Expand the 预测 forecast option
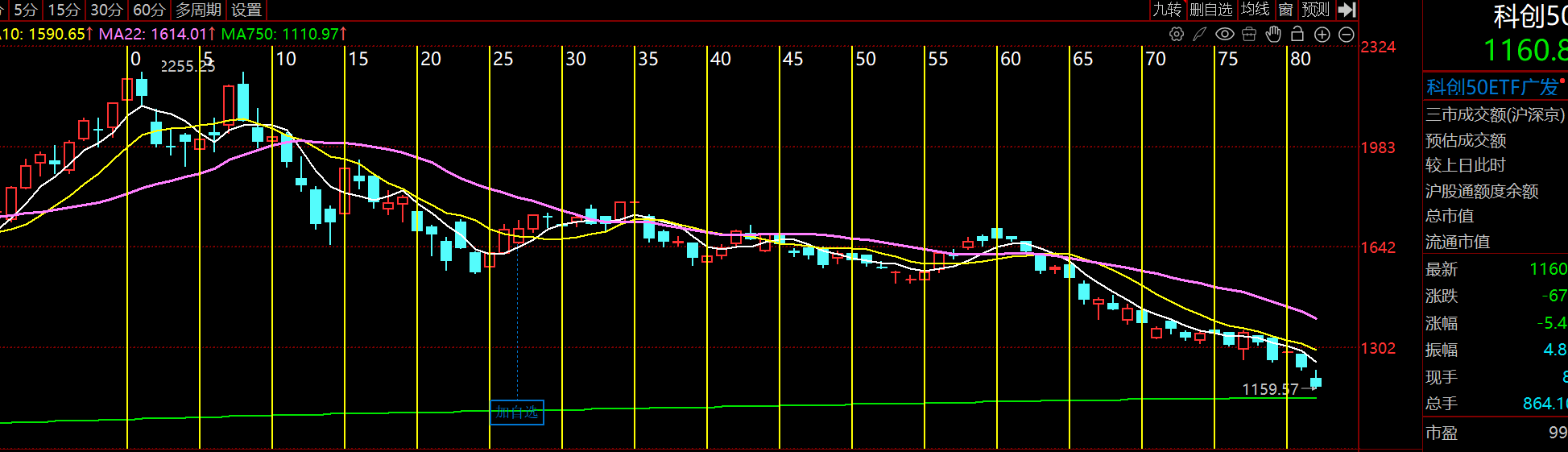Image resolution: width=1568 pixels, height=452 pixels. point(1315,10)
